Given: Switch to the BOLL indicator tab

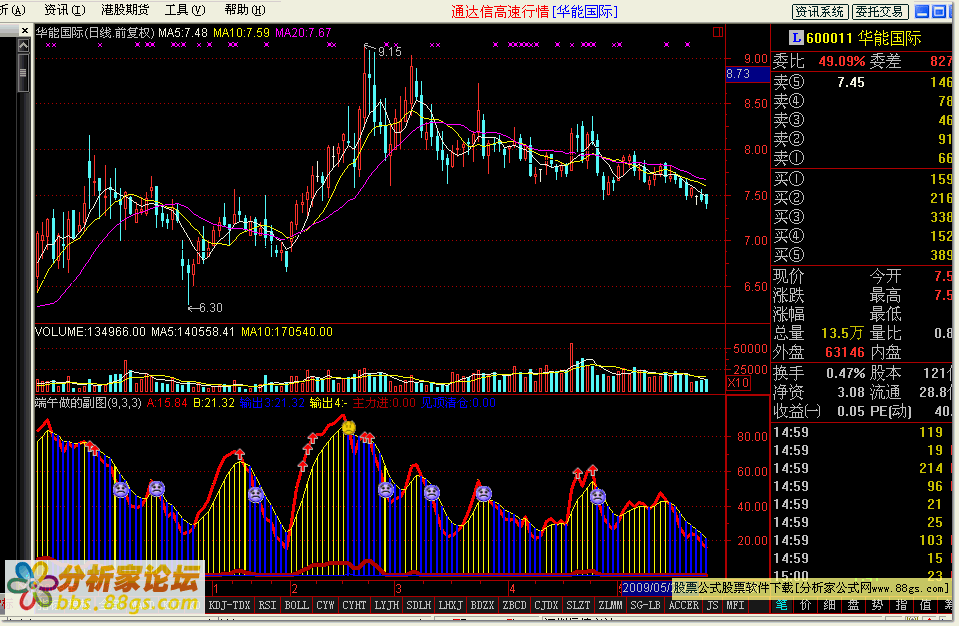Looking at the screenshot, I should 297,605.
